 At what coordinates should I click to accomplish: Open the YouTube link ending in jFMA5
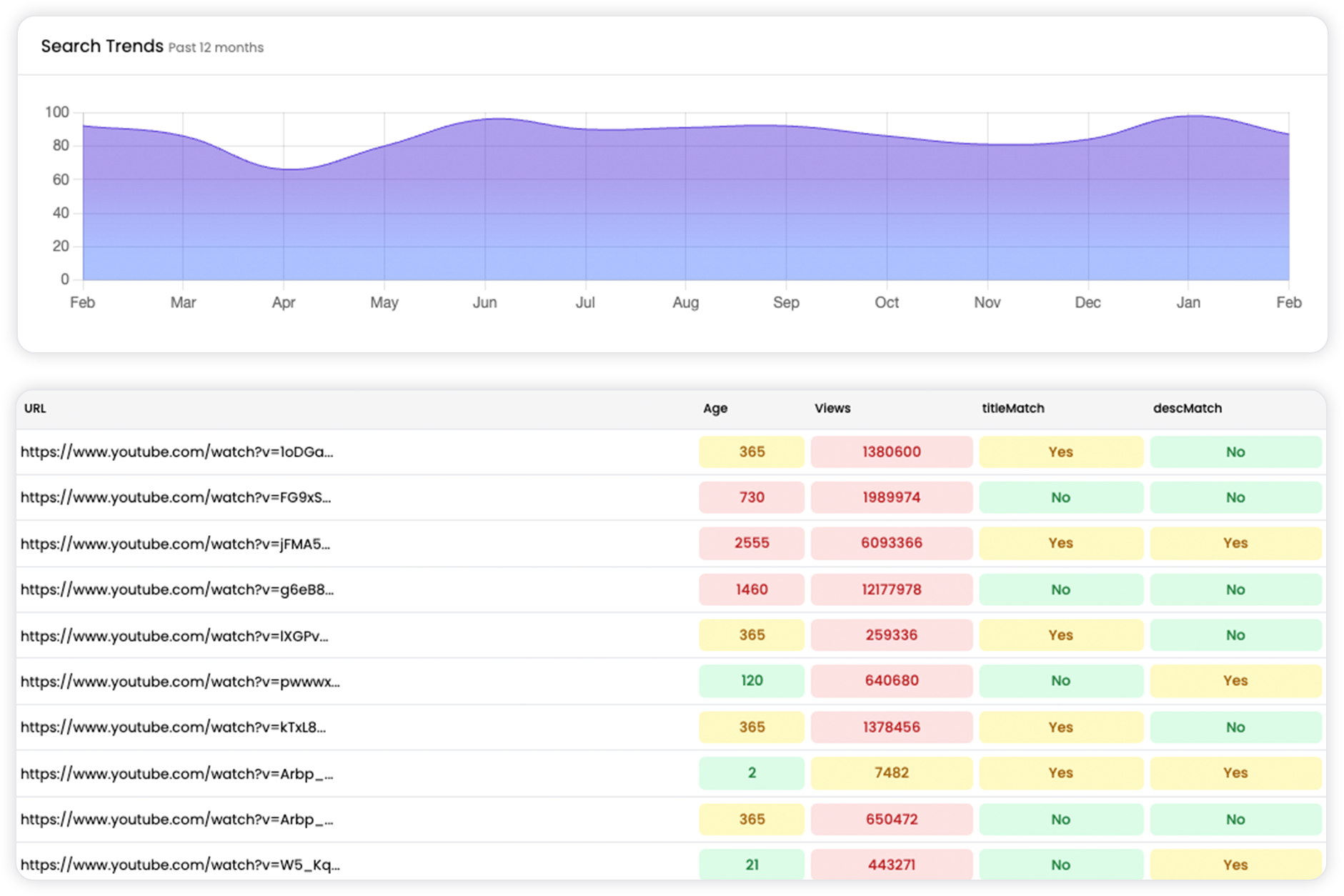(176, 543)
